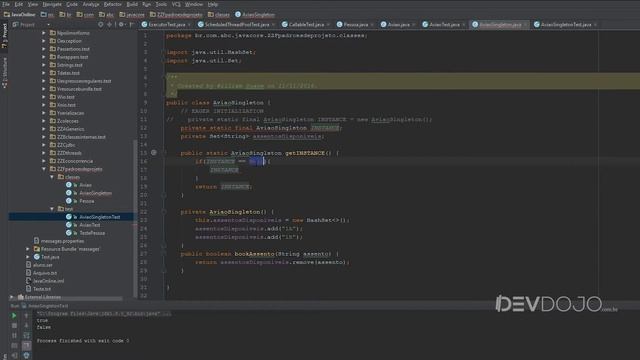
Task: Open the Analyze menu
Action: (91, 4)
